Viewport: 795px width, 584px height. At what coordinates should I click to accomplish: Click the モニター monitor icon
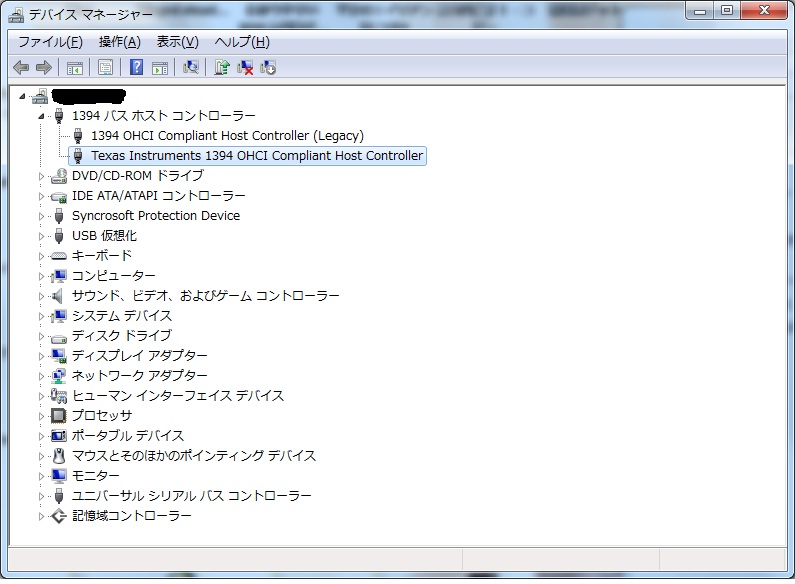[59, 476]
